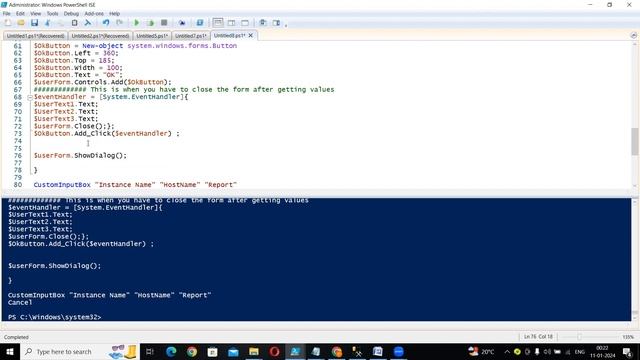Image resolution: width=640 pixels, height=360 pixels.
Task: Open the weather widget showing 20°C
Action: pyautogui.click(x=482, y=351)
